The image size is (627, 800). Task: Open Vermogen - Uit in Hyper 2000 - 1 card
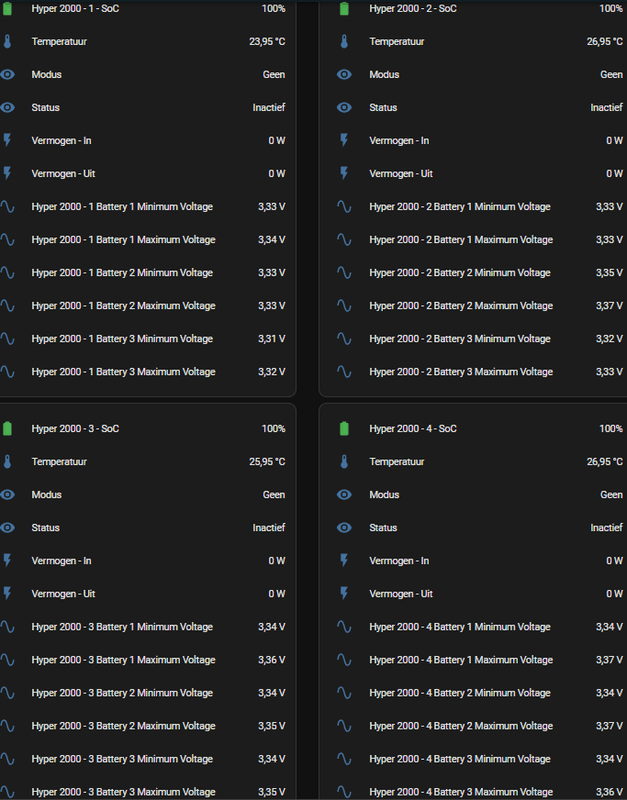point(62,174)
